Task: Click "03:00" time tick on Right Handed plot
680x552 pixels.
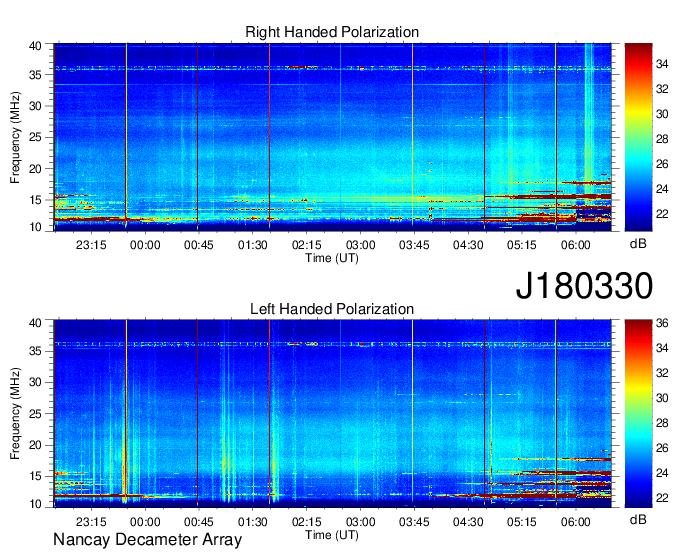Action: coord(360,245)
